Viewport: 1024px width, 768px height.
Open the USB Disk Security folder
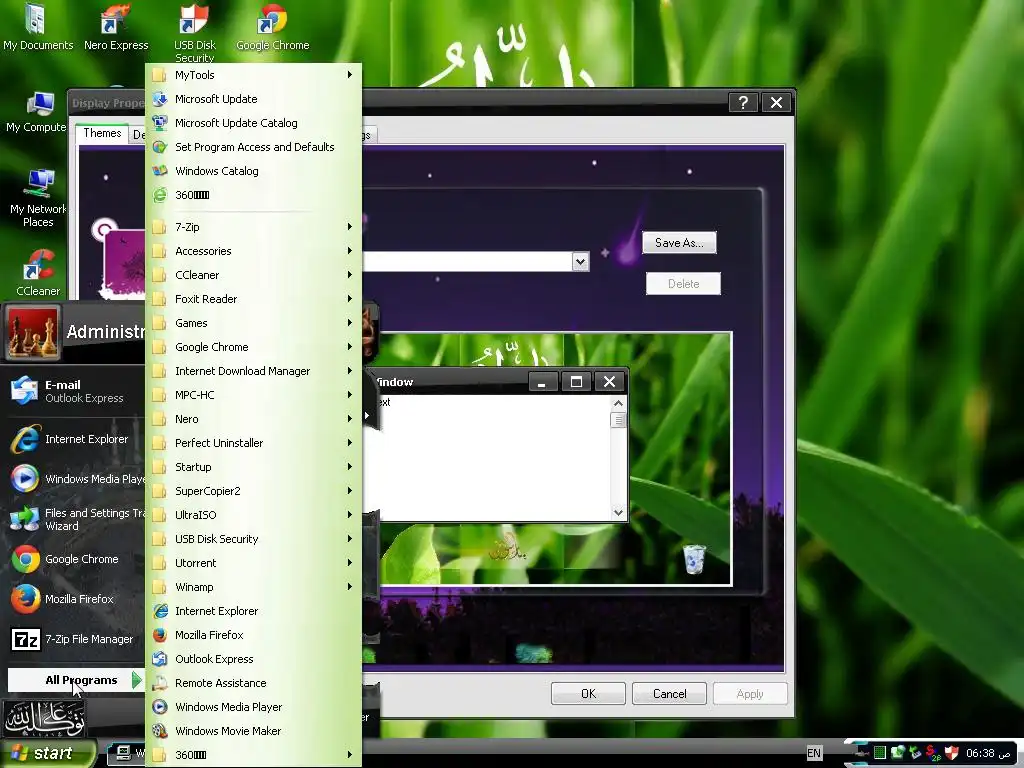[x=253, y=539]
